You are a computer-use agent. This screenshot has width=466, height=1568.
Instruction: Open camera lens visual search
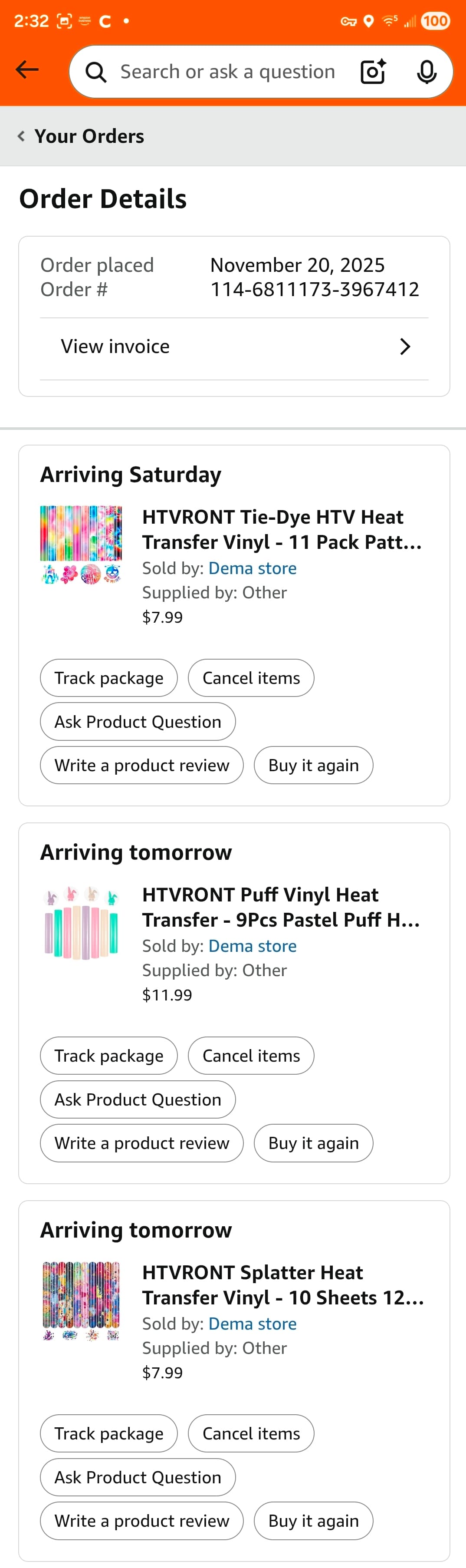372,72
